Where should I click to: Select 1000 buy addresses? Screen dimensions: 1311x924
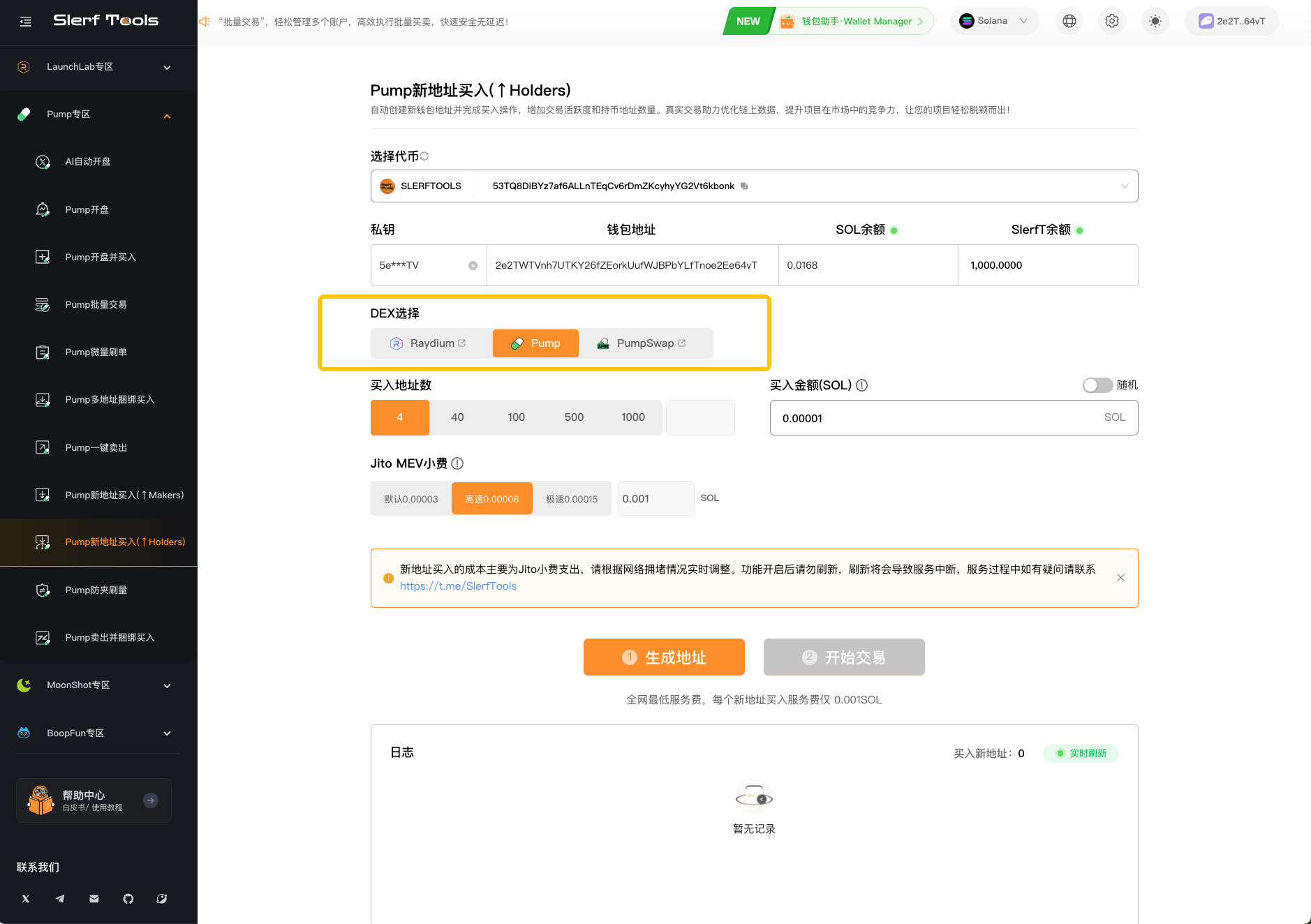633,417
